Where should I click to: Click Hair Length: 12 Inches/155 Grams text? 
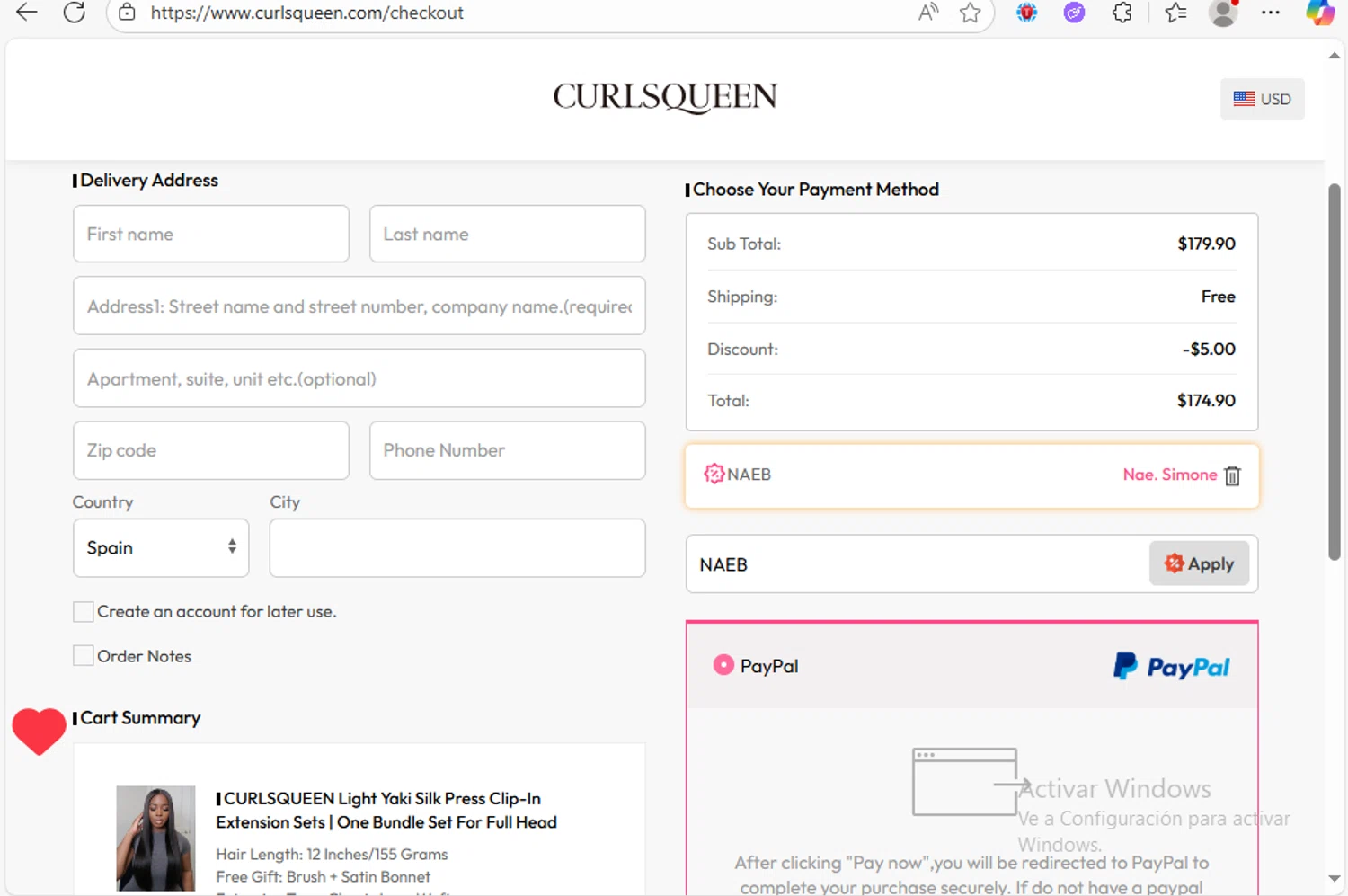coord(332,854)
